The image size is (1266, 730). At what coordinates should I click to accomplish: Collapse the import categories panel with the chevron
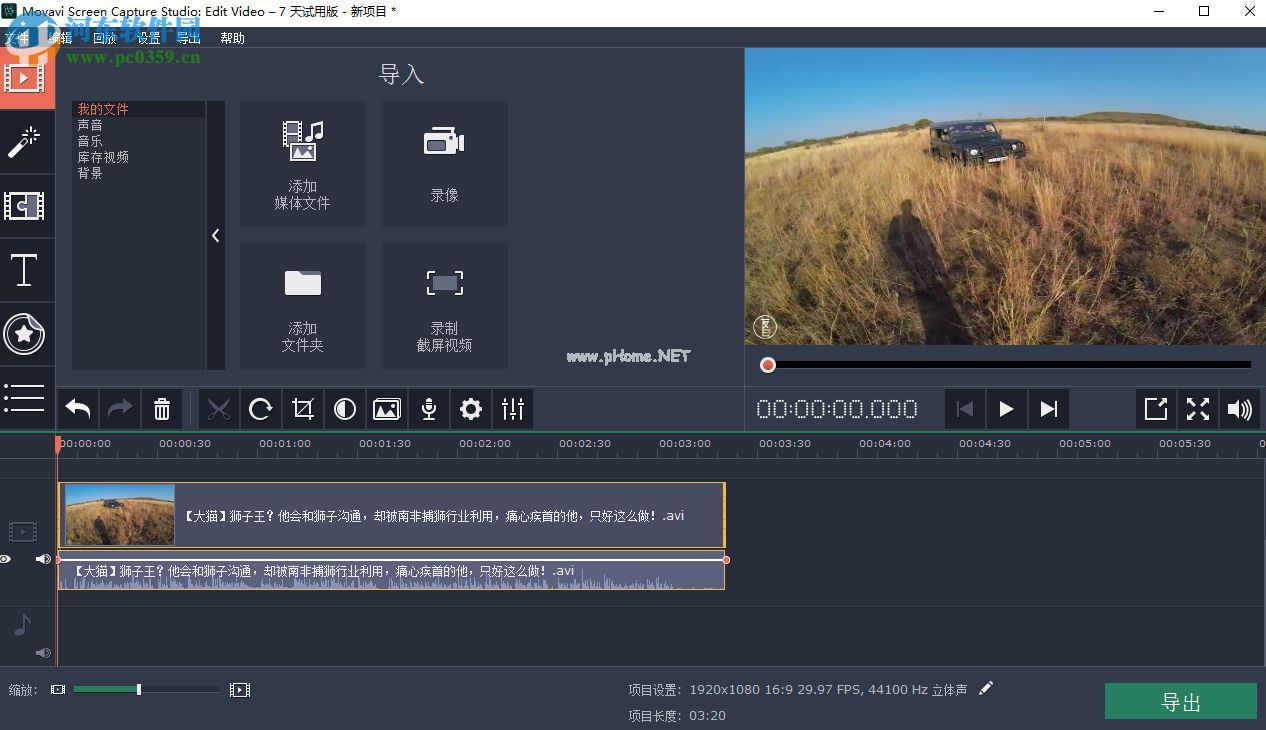pyautogui.click(x=216, y=235)
